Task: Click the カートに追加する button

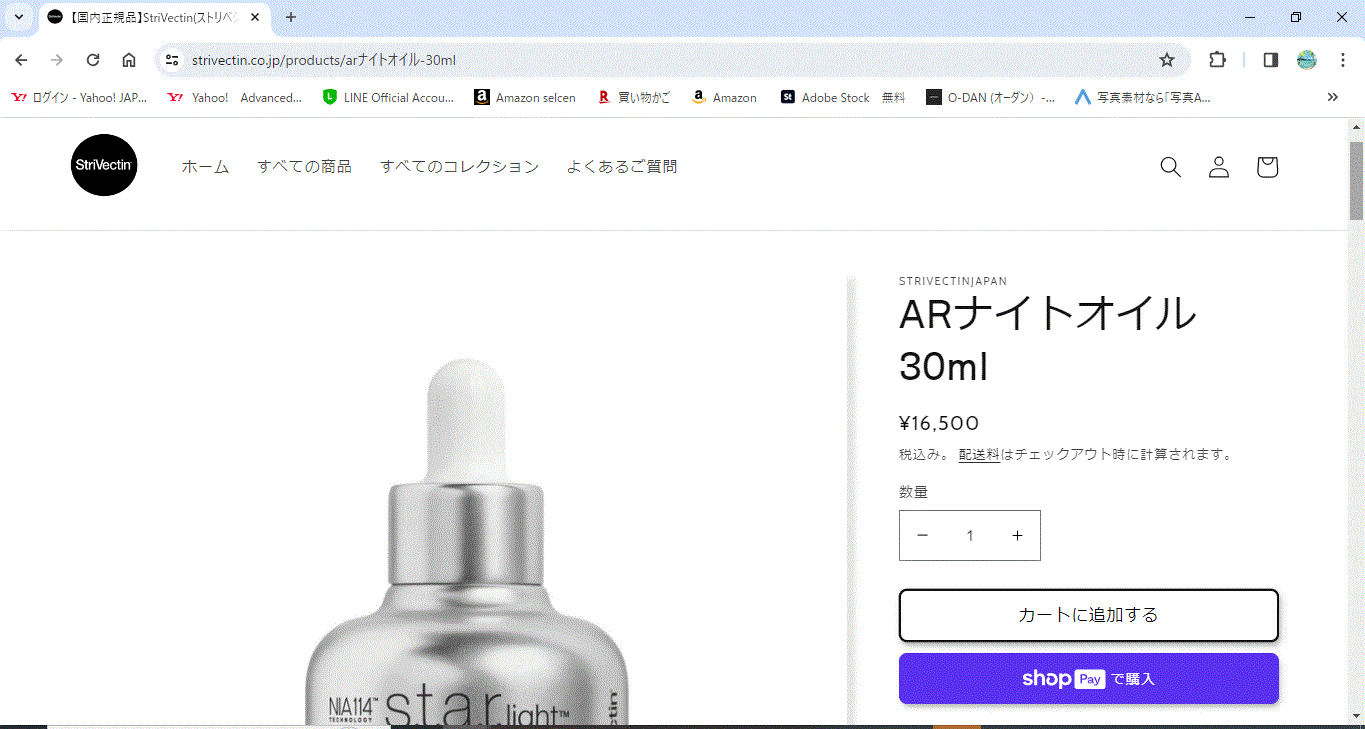Action: point(1088,615)
